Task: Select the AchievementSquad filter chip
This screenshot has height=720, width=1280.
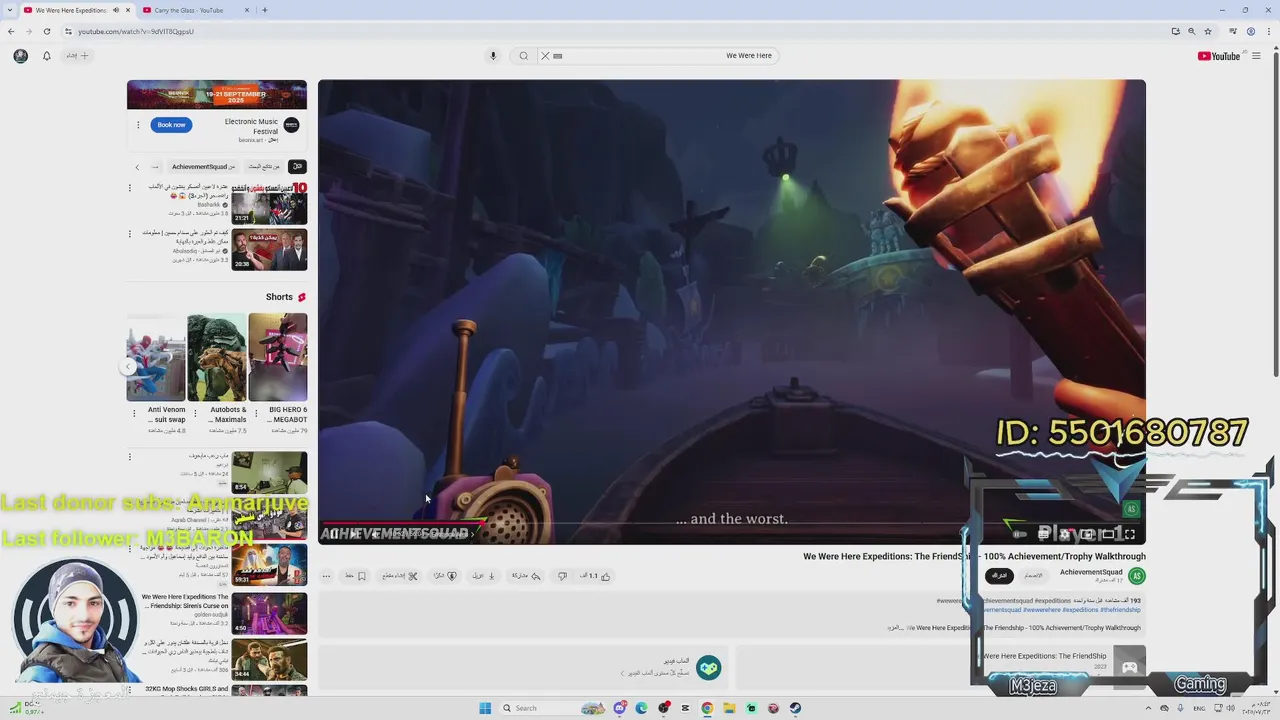Action: click(203, 166)
